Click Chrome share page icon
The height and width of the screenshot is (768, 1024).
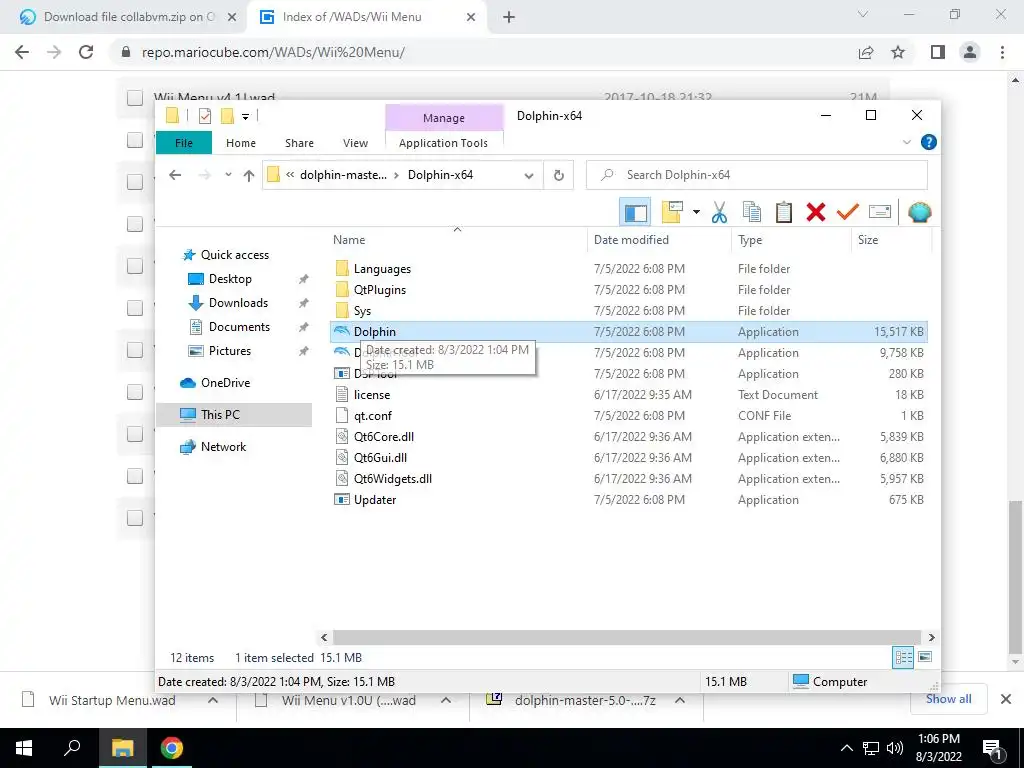pyautogui.click(x=866, y=52)
